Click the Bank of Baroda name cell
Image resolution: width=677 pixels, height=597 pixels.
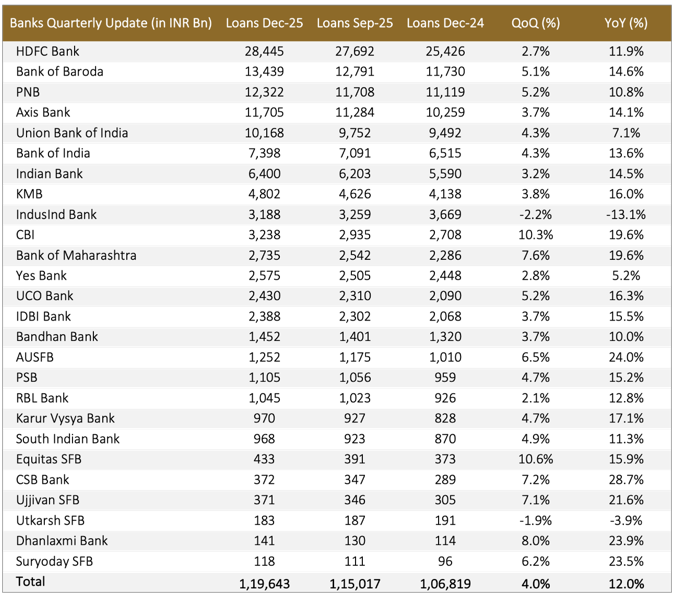60,72
